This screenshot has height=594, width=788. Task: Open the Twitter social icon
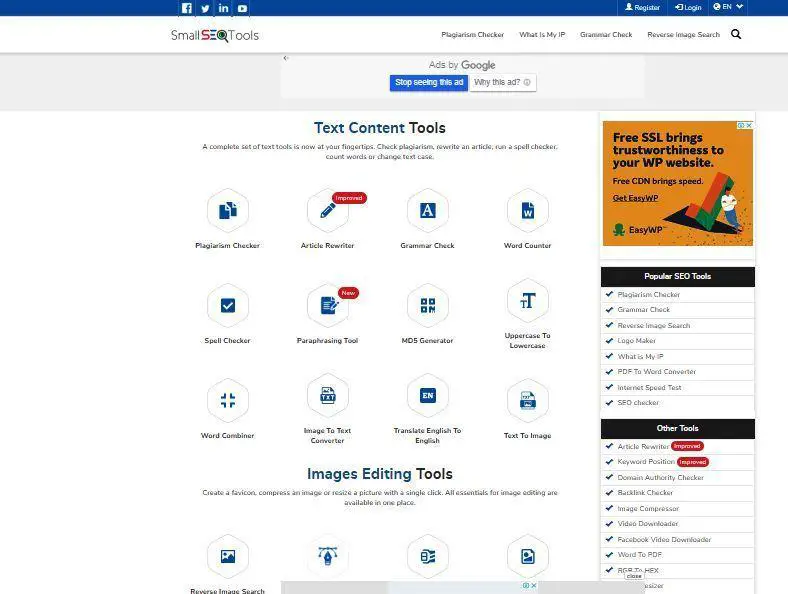[x=205, y=8]
